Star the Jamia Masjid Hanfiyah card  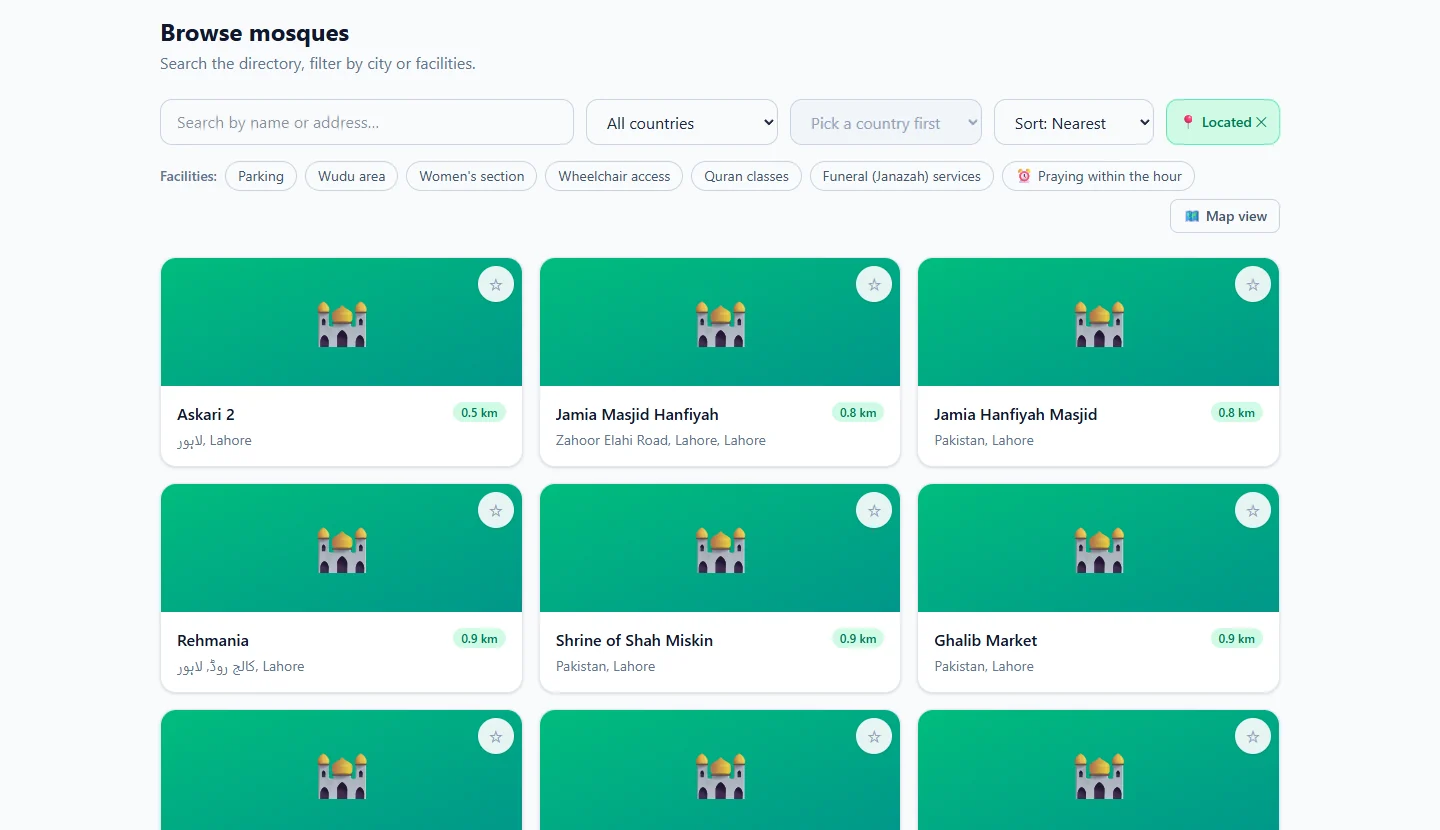[x=874, y=285]
